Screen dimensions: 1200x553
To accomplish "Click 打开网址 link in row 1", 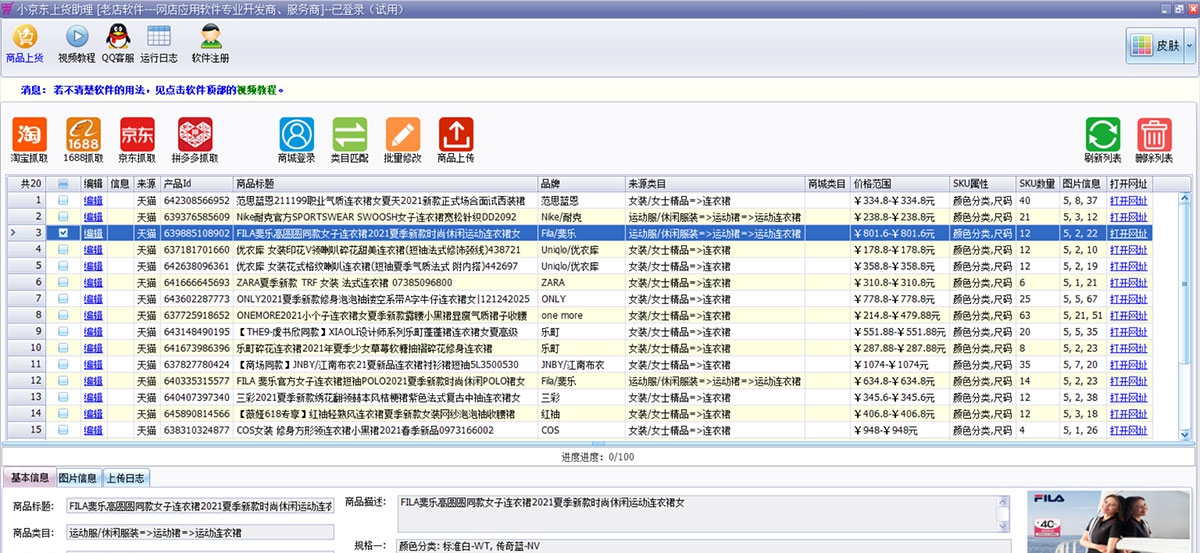I will tap(1128, 201).
